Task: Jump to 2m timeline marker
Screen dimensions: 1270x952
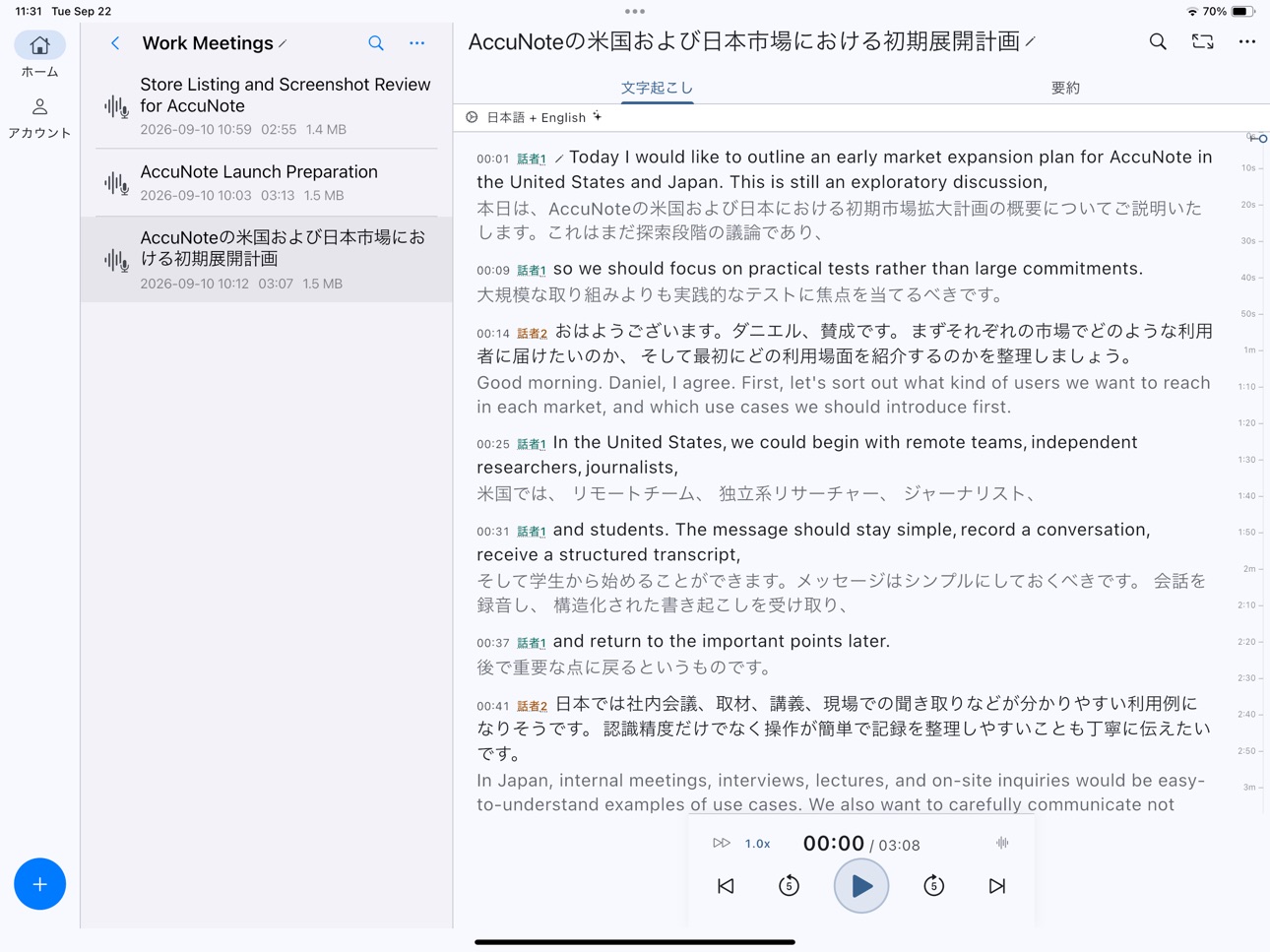Action: 1249,569
